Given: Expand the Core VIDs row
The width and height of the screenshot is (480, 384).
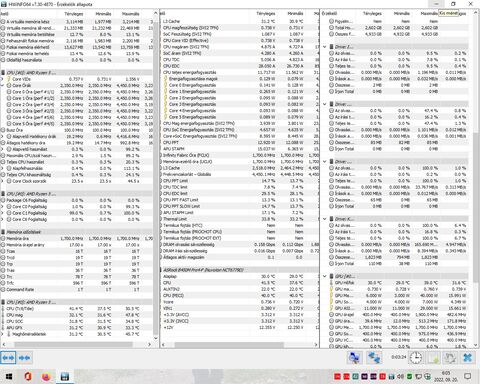Looking at the screenshot, I should pyautogui.click(x=2, y=79).
